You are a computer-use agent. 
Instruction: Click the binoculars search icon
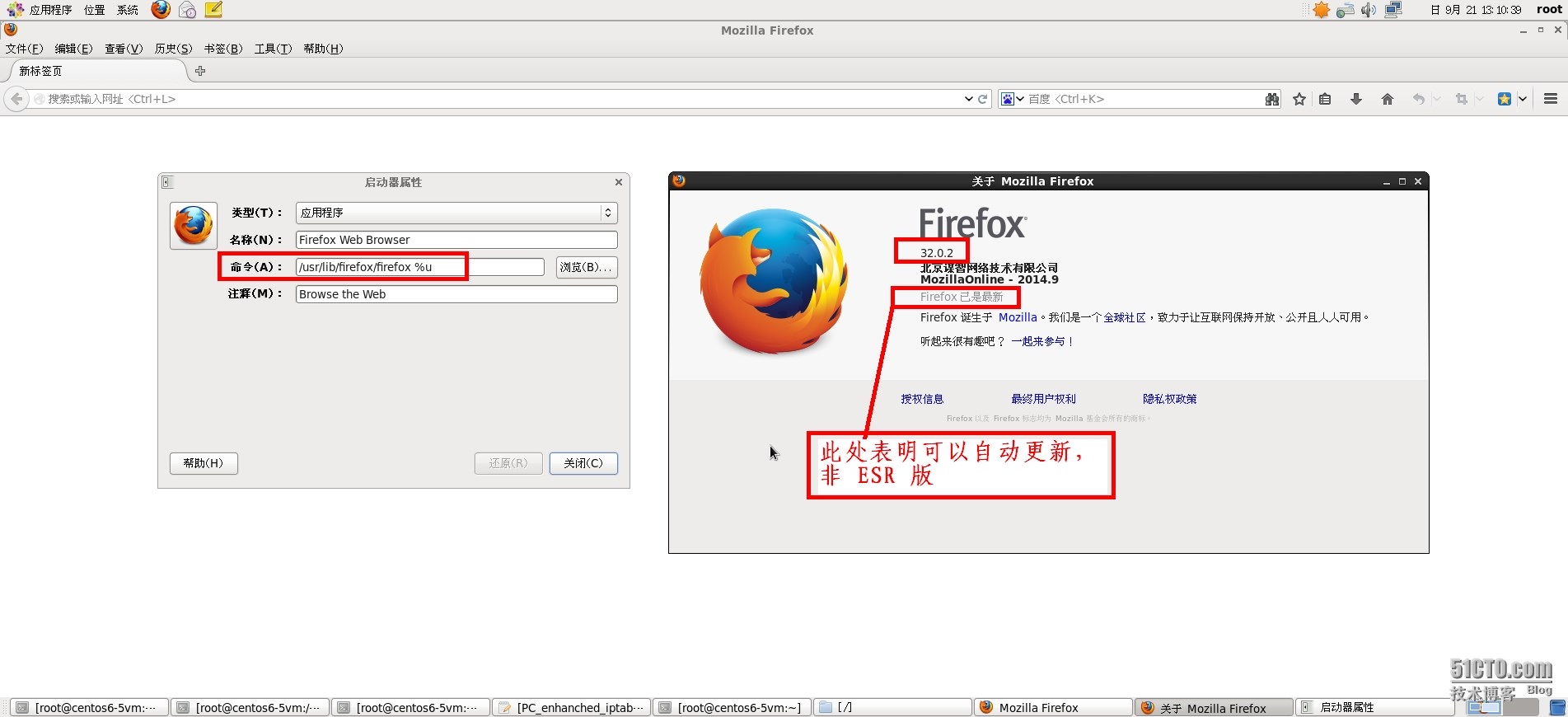[1272, 99]
